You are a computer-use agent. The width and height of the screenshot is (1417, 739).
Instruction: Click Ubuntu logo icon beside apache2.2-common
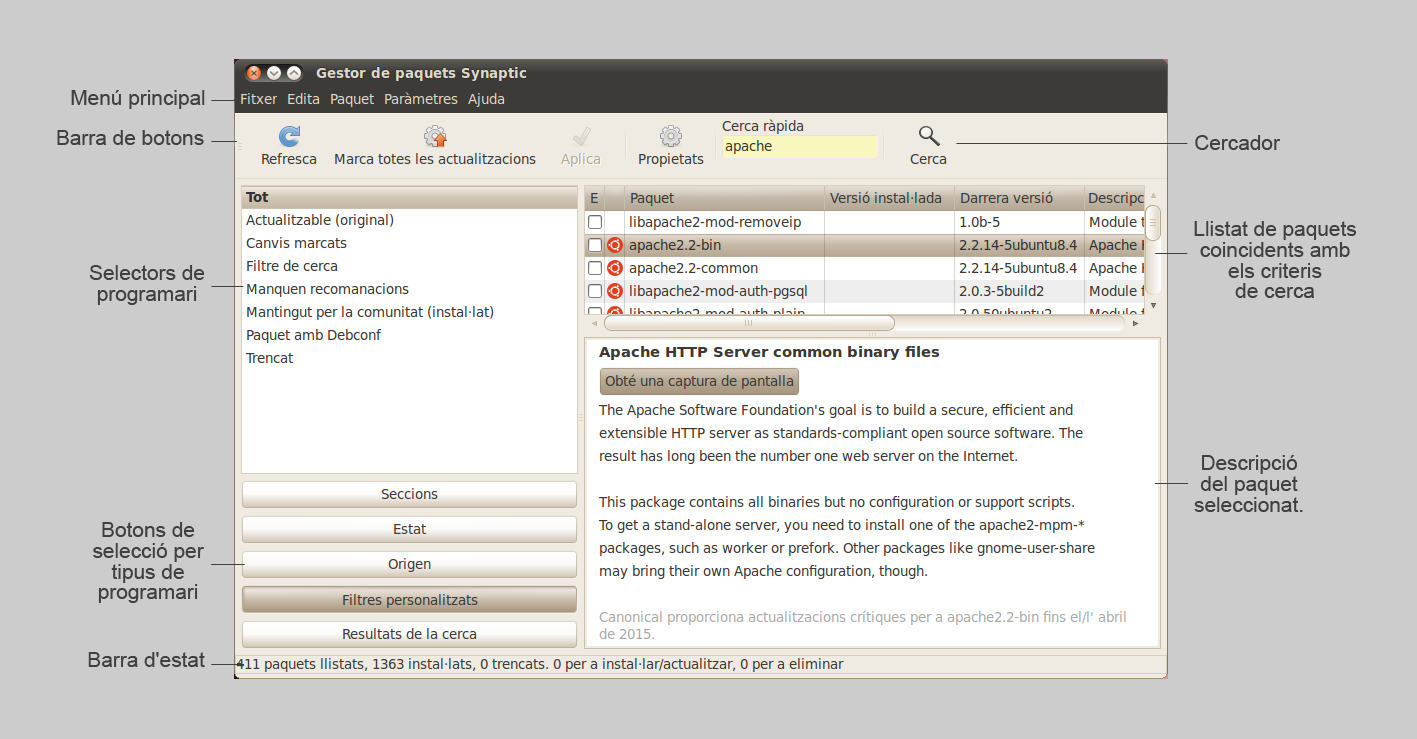point(615,268)
